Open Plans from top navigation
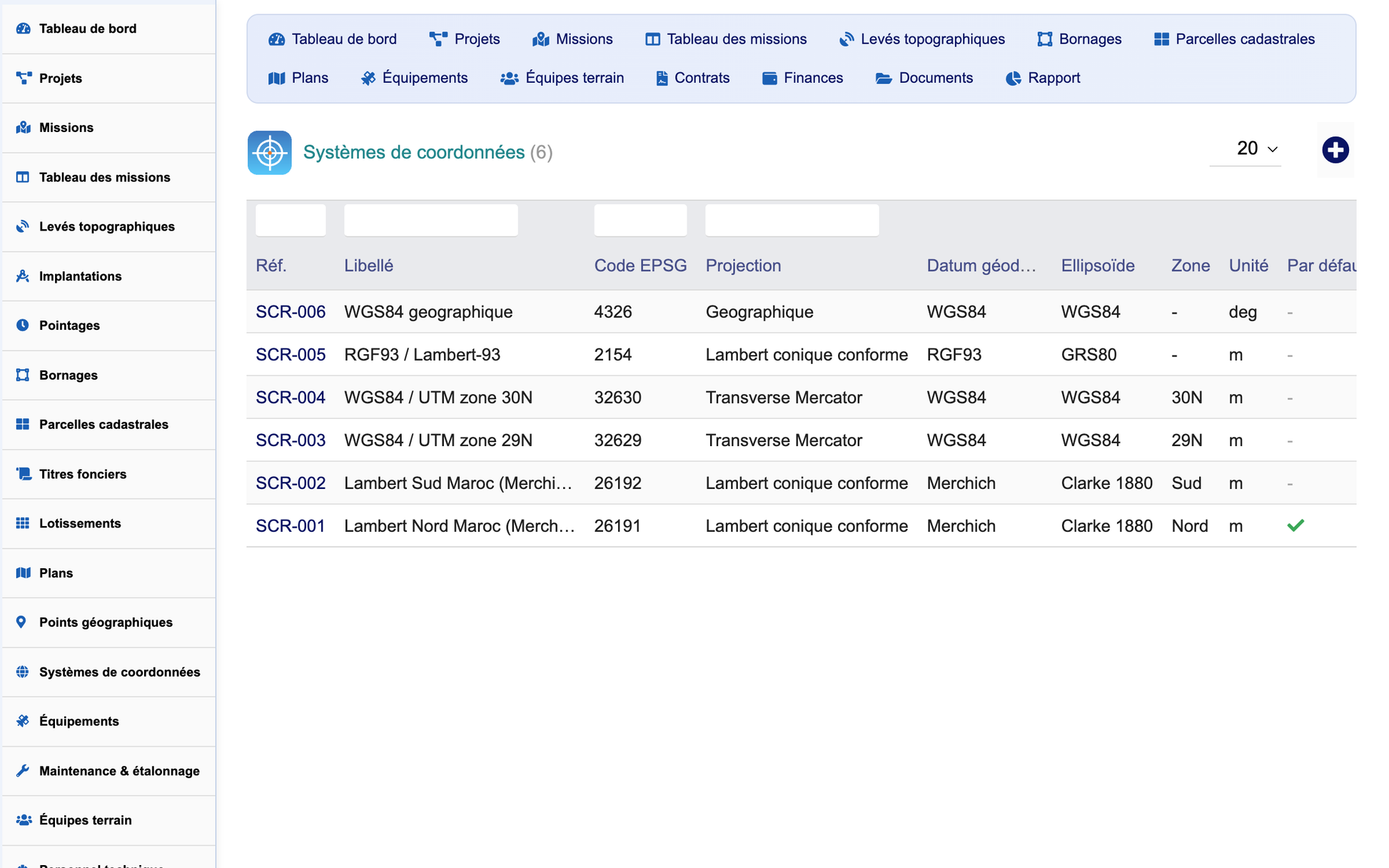 298,78
